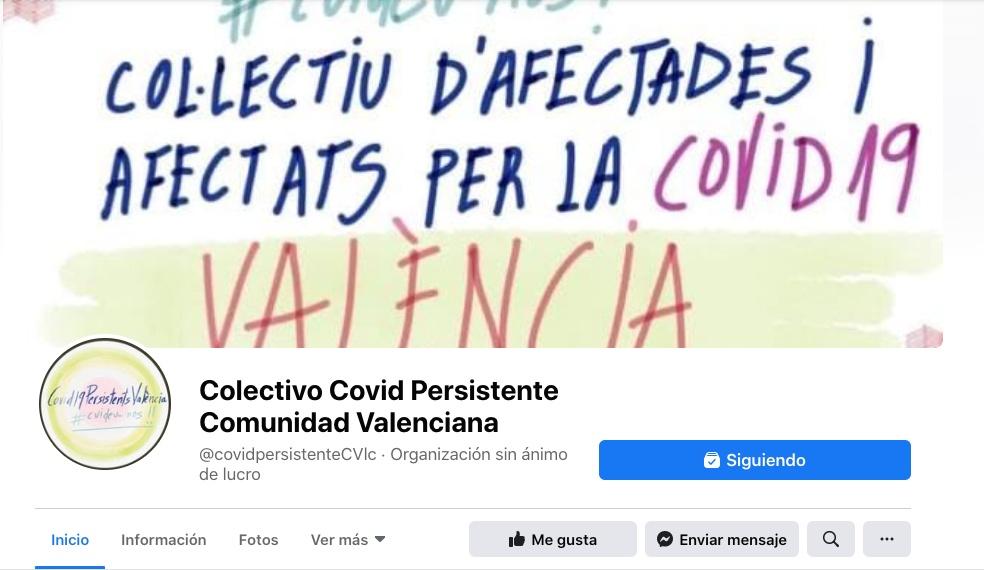Open the circular page profile picture
Viewport: 984px width, 570px height.
105,404
